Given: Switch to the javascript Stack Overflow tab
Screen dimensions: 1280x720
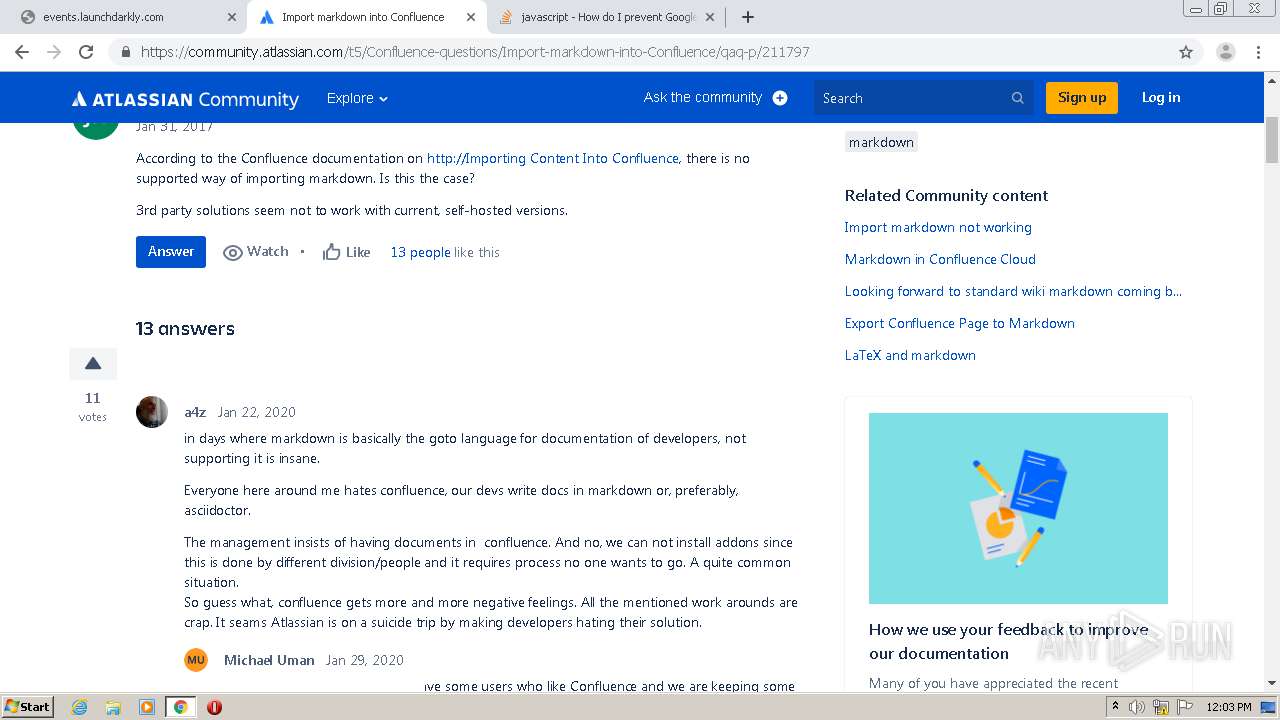Looking at the screenshot, I should coord(607,17).
